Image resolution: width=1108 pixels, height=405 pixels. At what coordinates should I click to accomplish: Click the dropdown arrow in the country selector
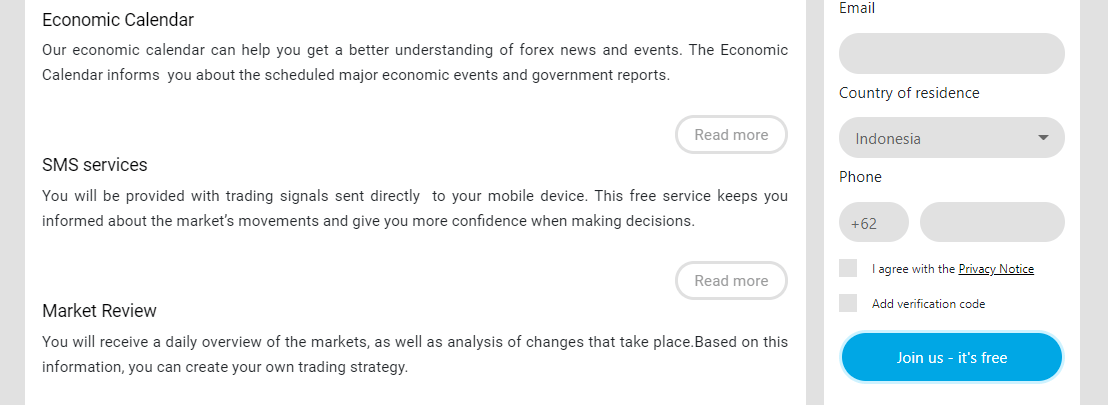[x=1043, y=138]
